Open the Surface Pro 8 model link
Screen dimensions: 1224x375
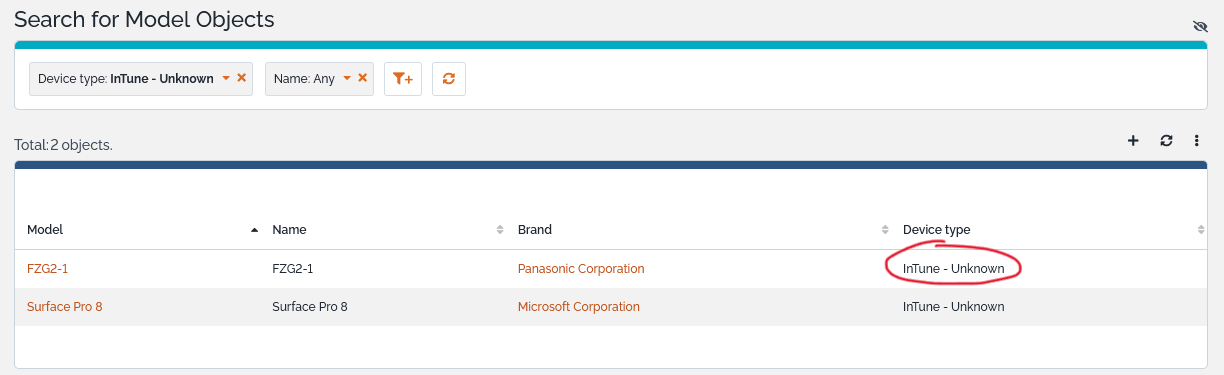pos(65,307)
